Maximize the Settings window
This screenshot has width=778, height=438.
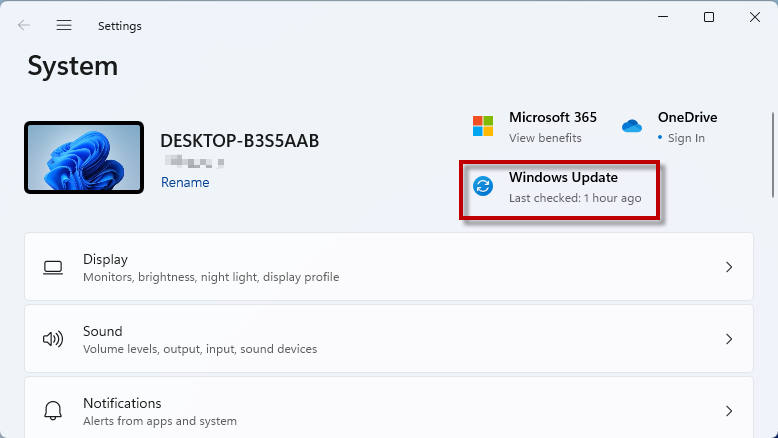709,17
